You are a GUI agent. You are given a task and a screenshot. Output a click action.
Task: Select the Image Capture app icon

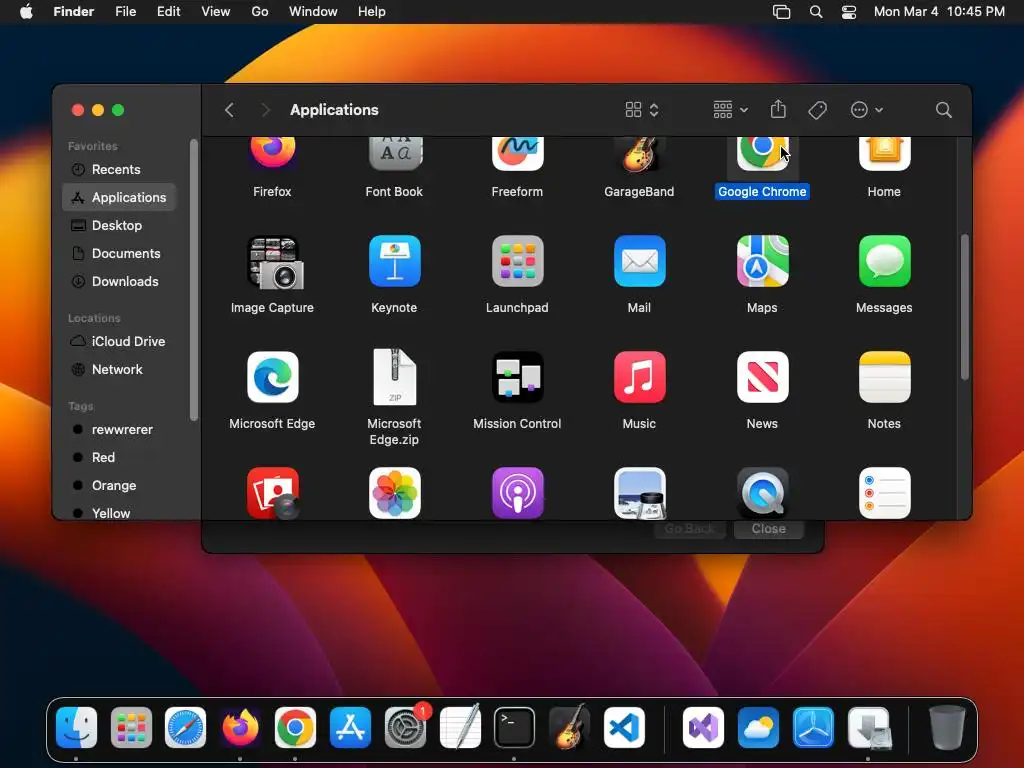pos(274,262)
